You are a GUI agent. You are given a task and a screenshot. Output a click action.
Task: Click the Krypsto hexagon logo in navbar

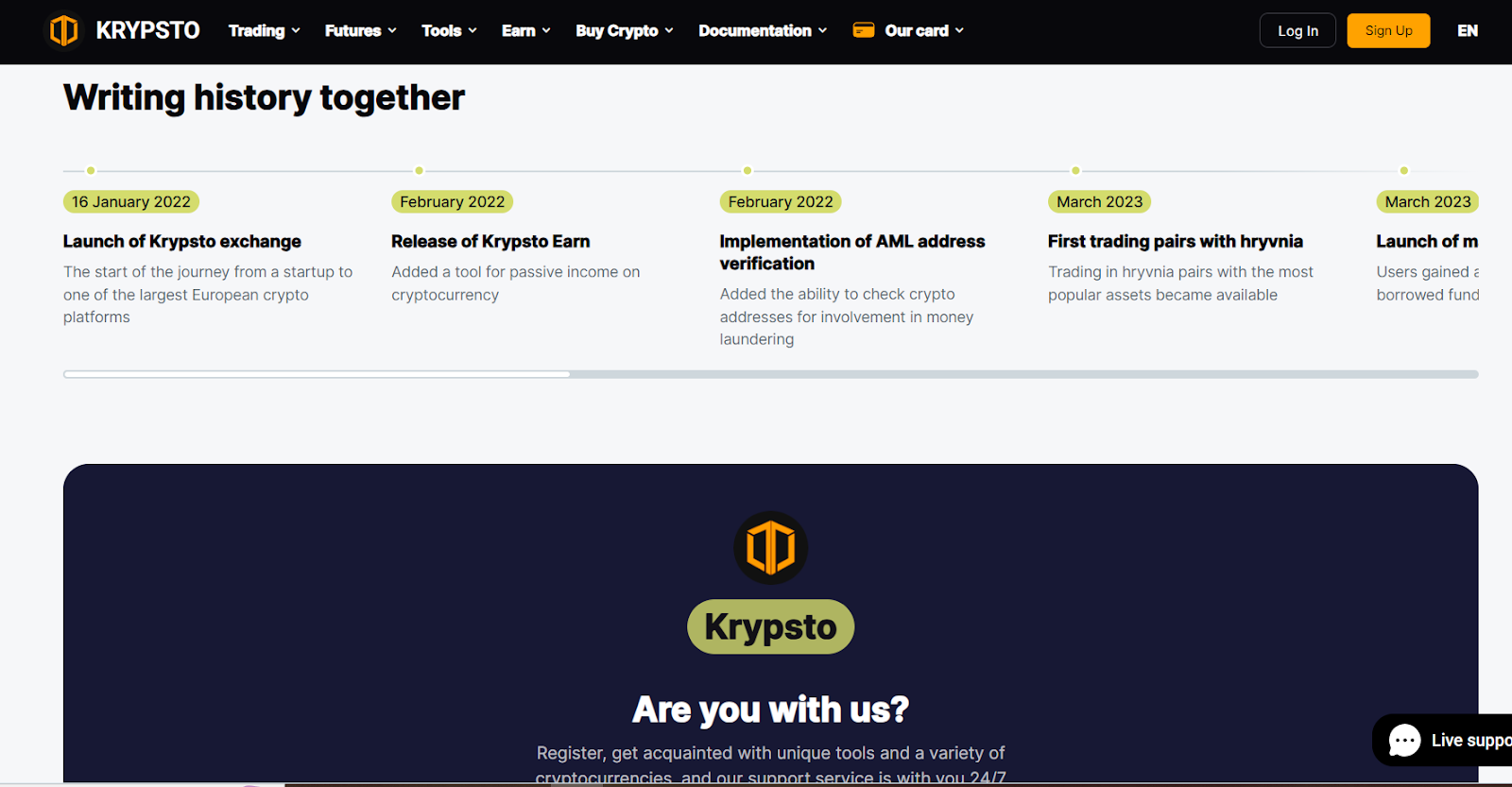pyautogui.click(x=63, y=30)
